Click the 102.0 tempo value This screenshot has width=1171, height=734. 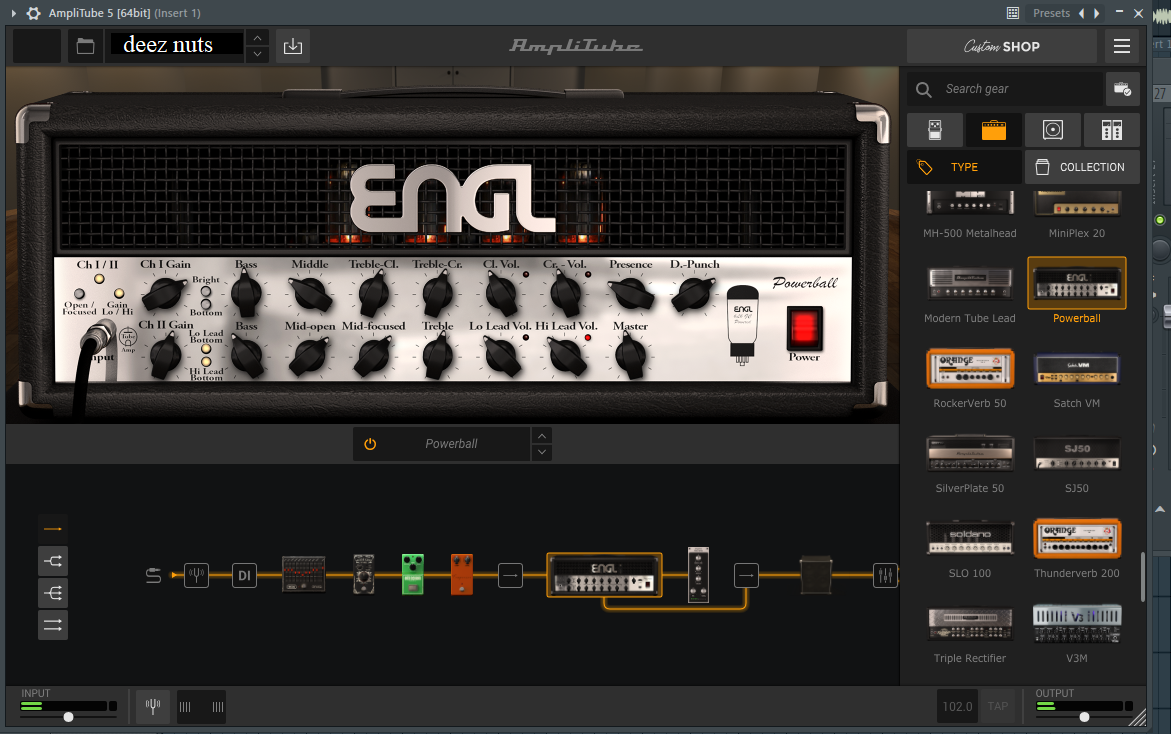(957, 706)
